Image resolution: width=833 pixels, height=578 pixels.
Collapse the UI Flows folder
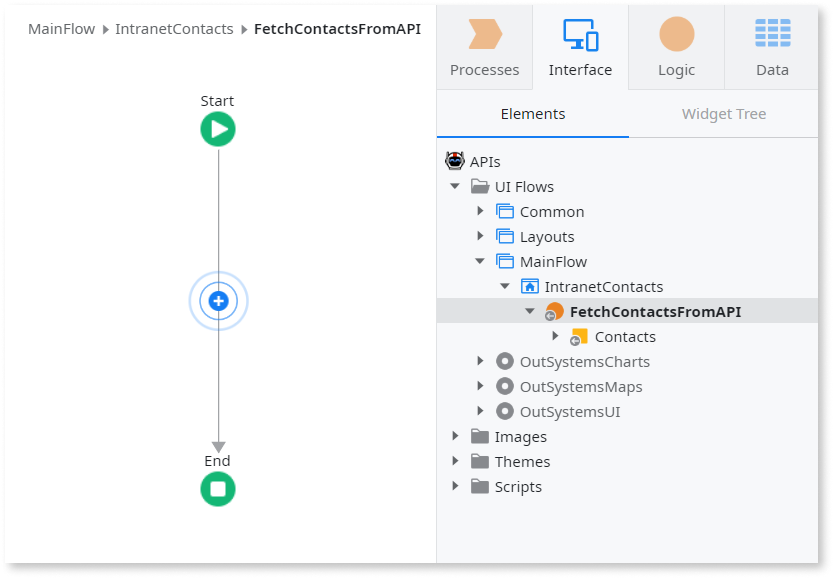(455, 186)
